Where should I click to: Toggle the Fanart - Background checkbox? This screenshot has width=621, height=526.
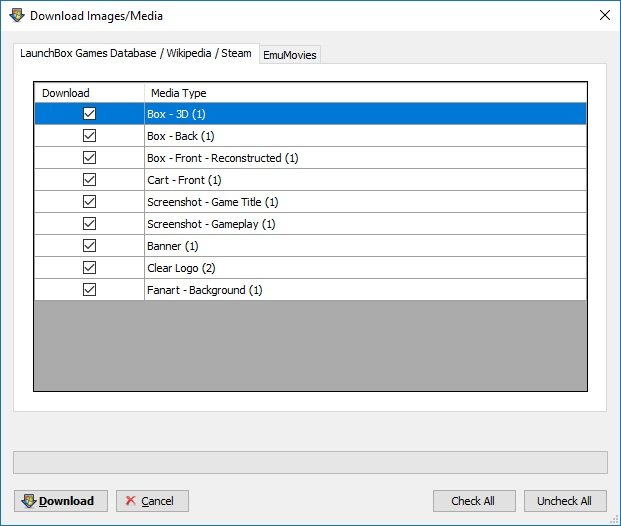click(x=90, y=290)
